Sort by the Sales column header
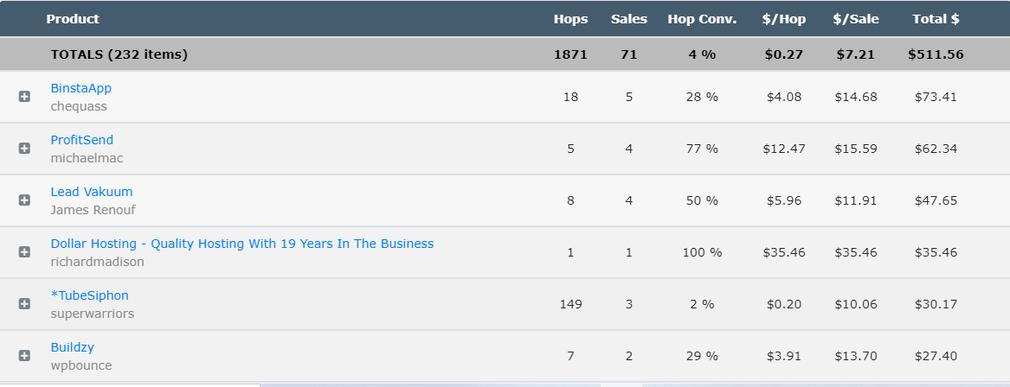 tap(629, 19)
